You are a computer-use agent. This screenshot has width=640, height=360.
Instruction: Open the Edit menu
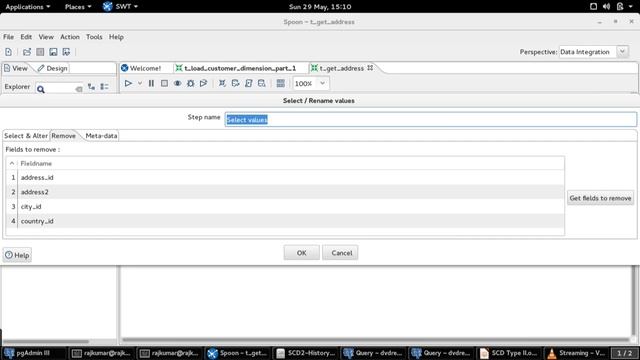point(26,37)
